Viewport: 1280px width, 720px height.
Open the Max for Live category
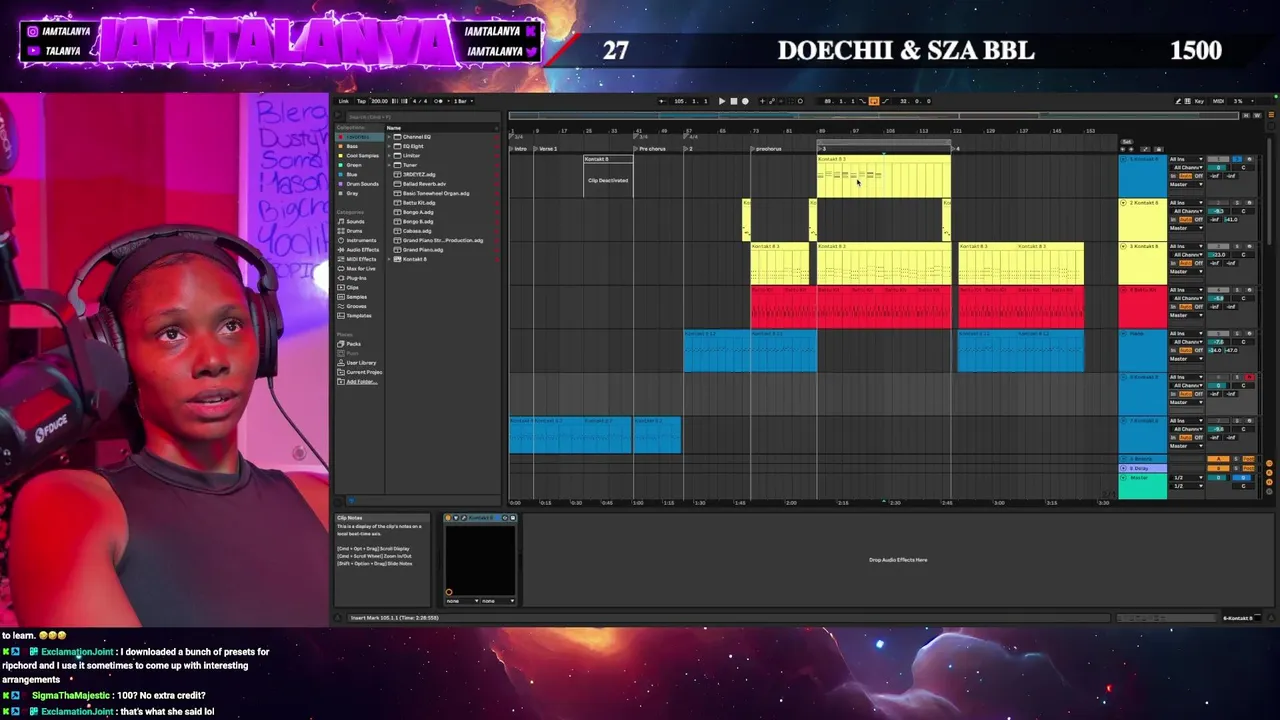point(361,269)
